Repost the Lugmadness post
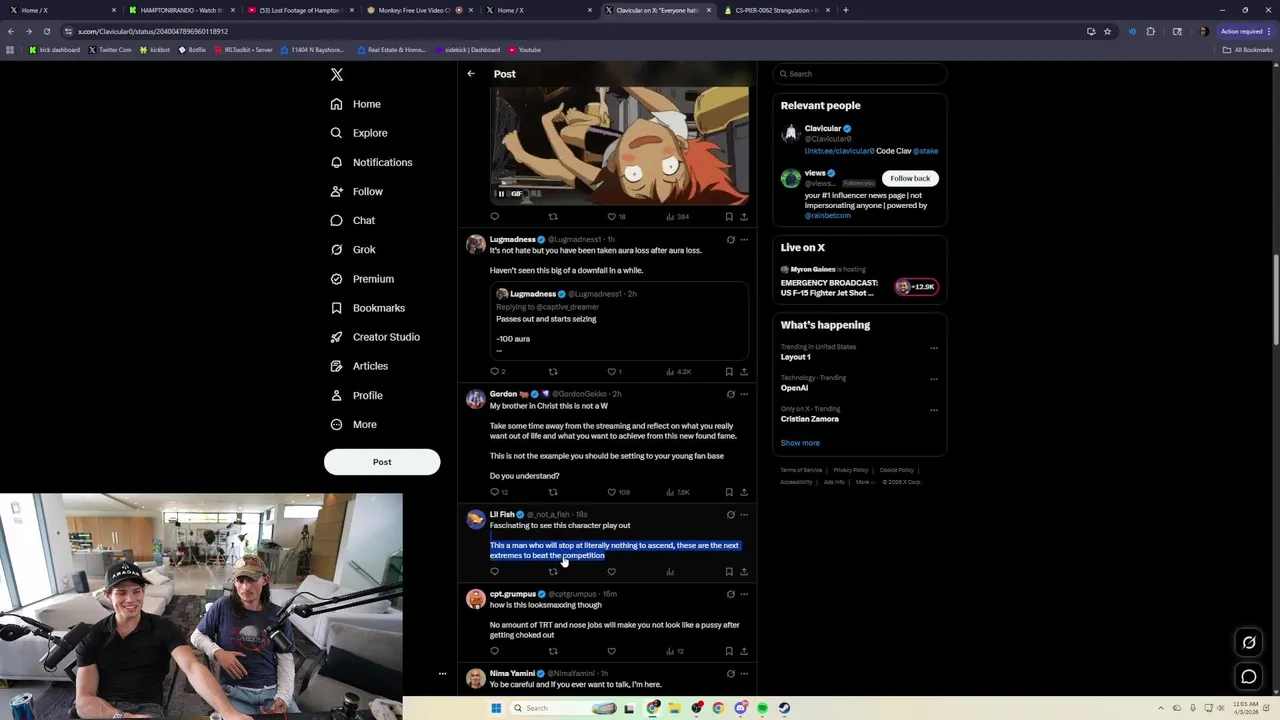The image size is (1280, 720). 553,372
